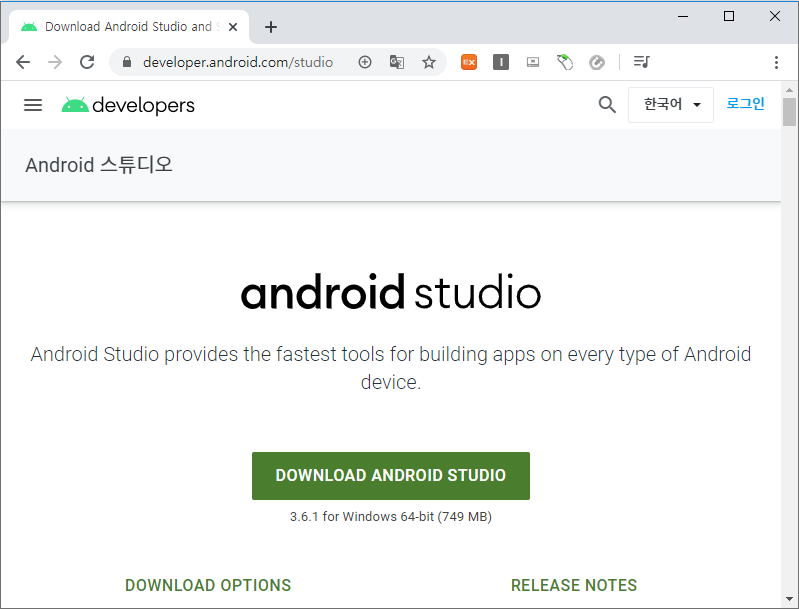
Task: Click the browser forward arrow
Action: coord(55,62)
